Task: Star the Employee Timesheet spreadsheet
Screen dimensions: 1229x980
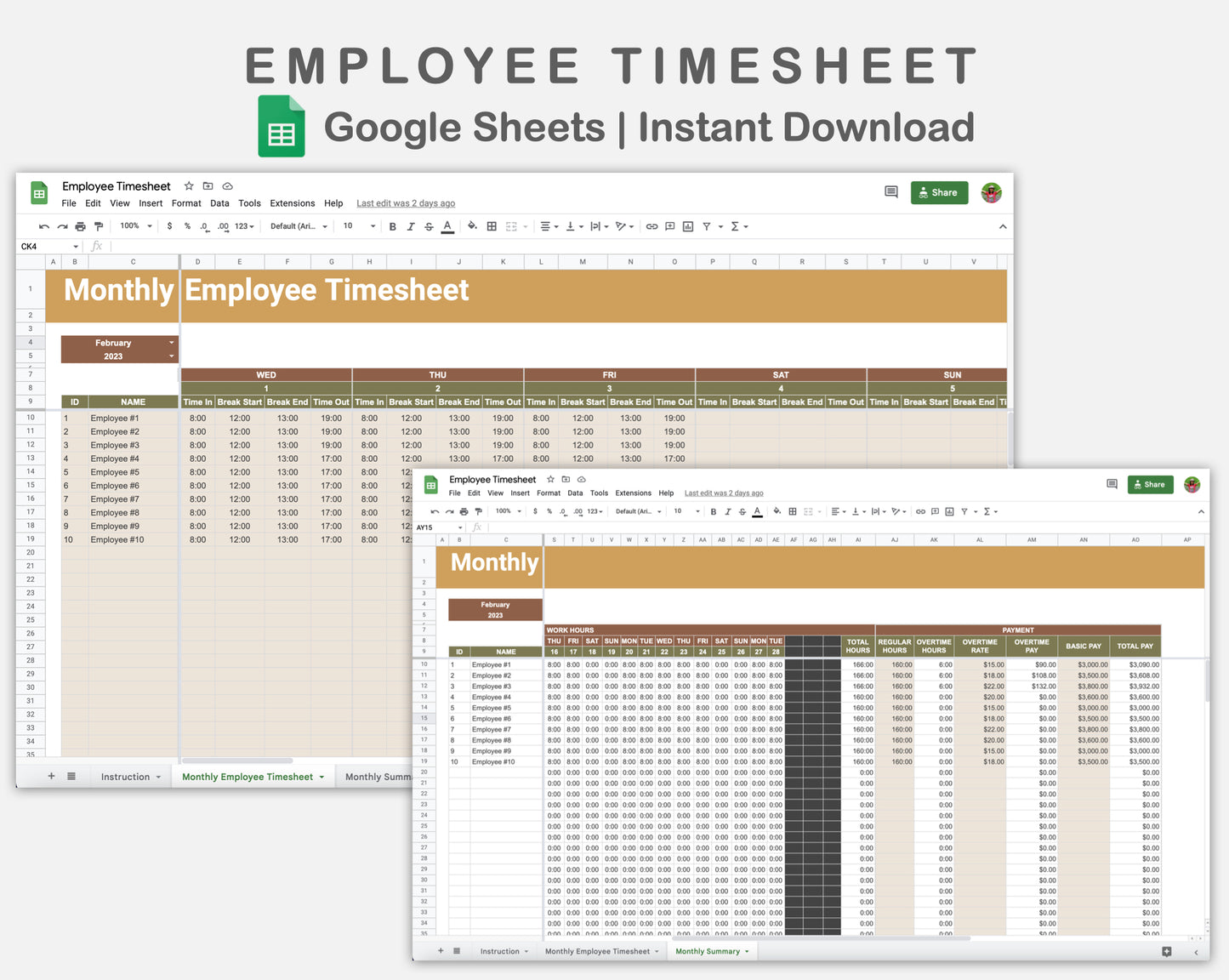Action: coord(188,185)
